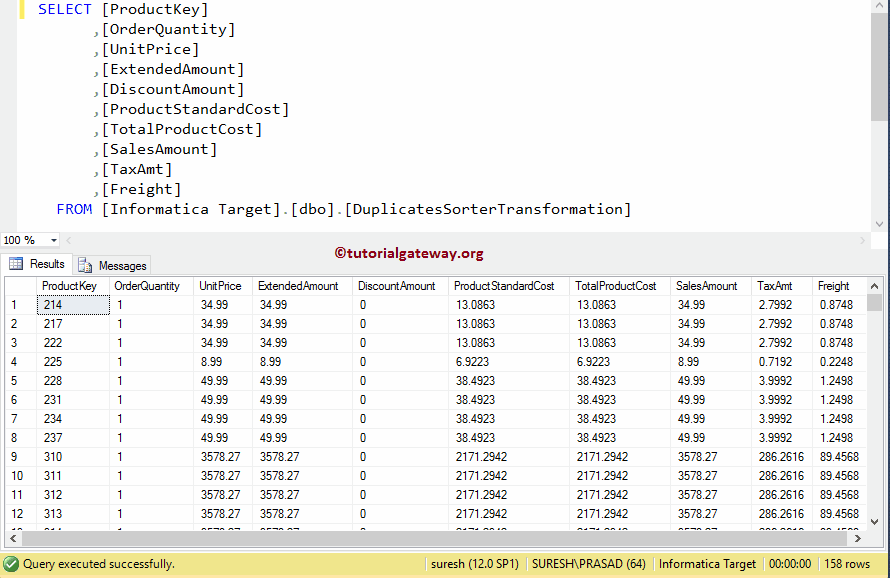890x578 pixels.
Task: Select the UnitPrice column header
Action: [223, 286]
